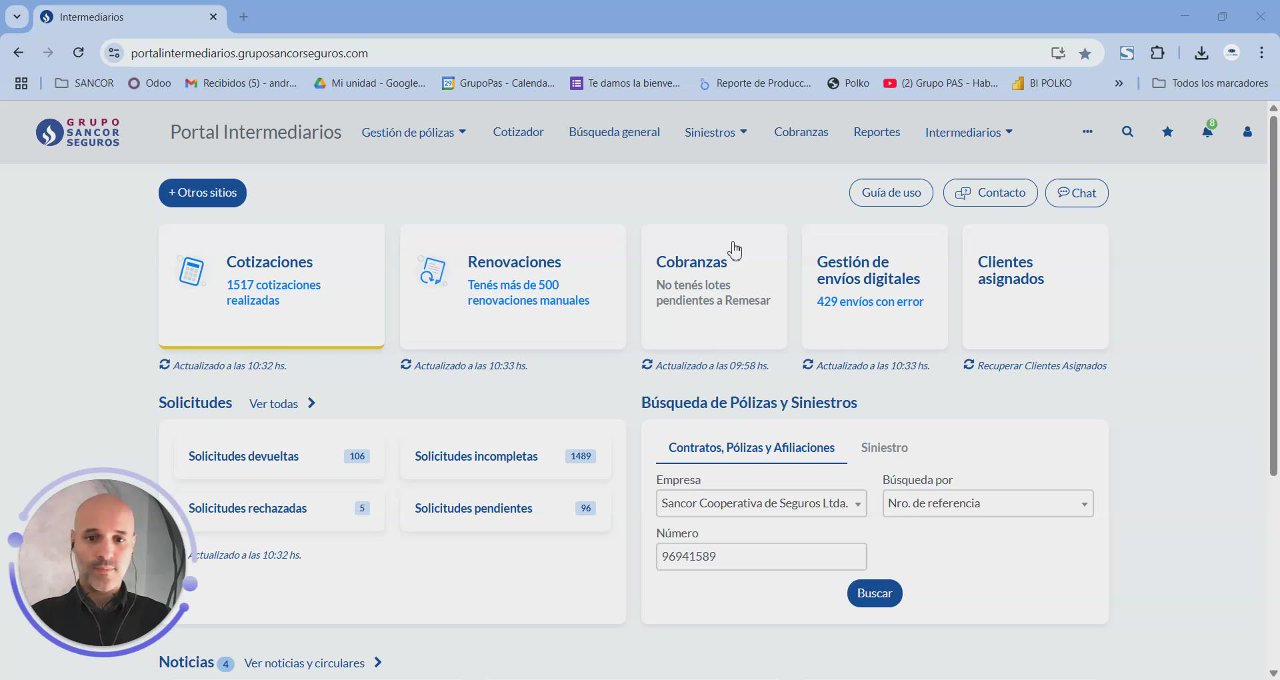Click install app icon in address bar

(x=1057, y=53)
